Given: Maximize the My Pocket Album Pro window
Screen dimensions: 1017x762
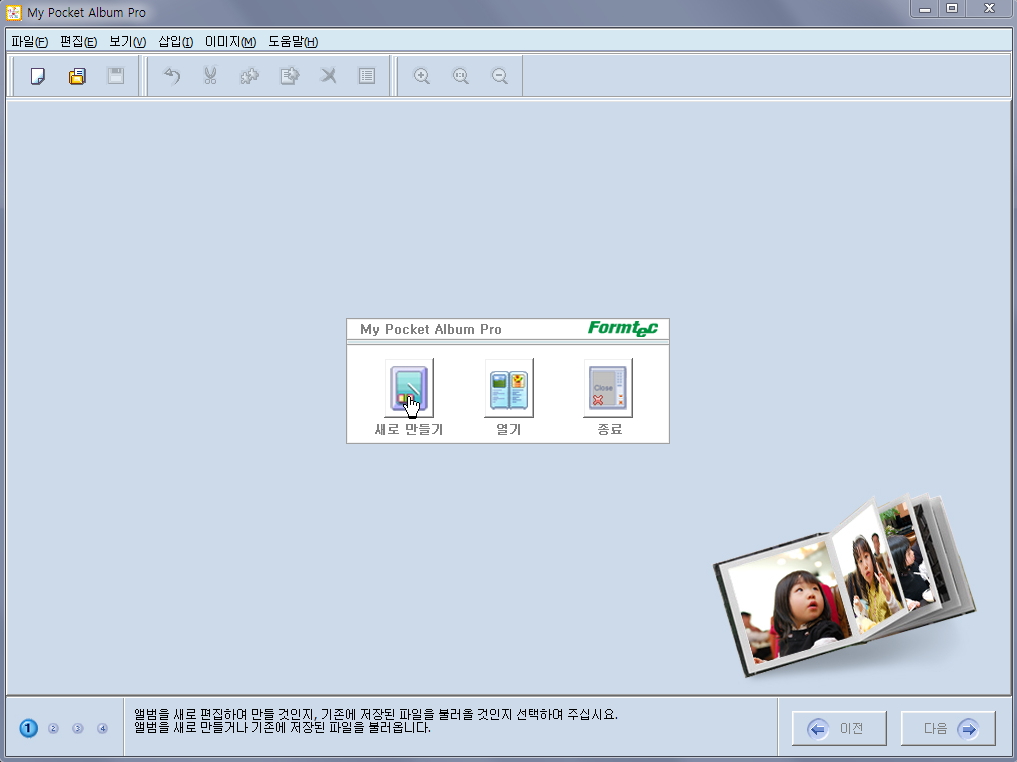Looking at the screenshot, I should (x=952, y=9).
